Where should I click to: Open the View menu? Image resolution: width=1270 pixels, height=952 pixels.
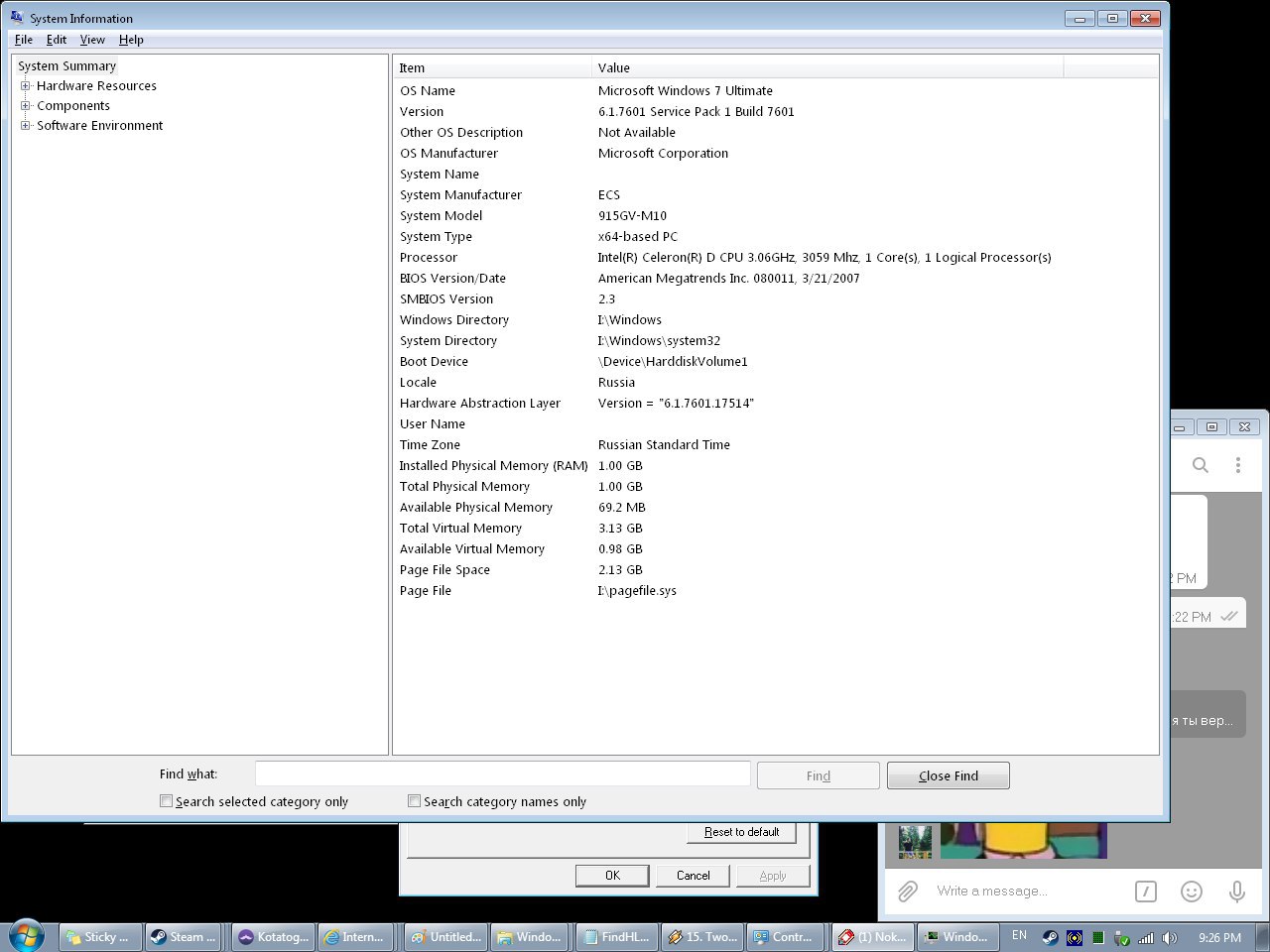click(x=92, y=40)
